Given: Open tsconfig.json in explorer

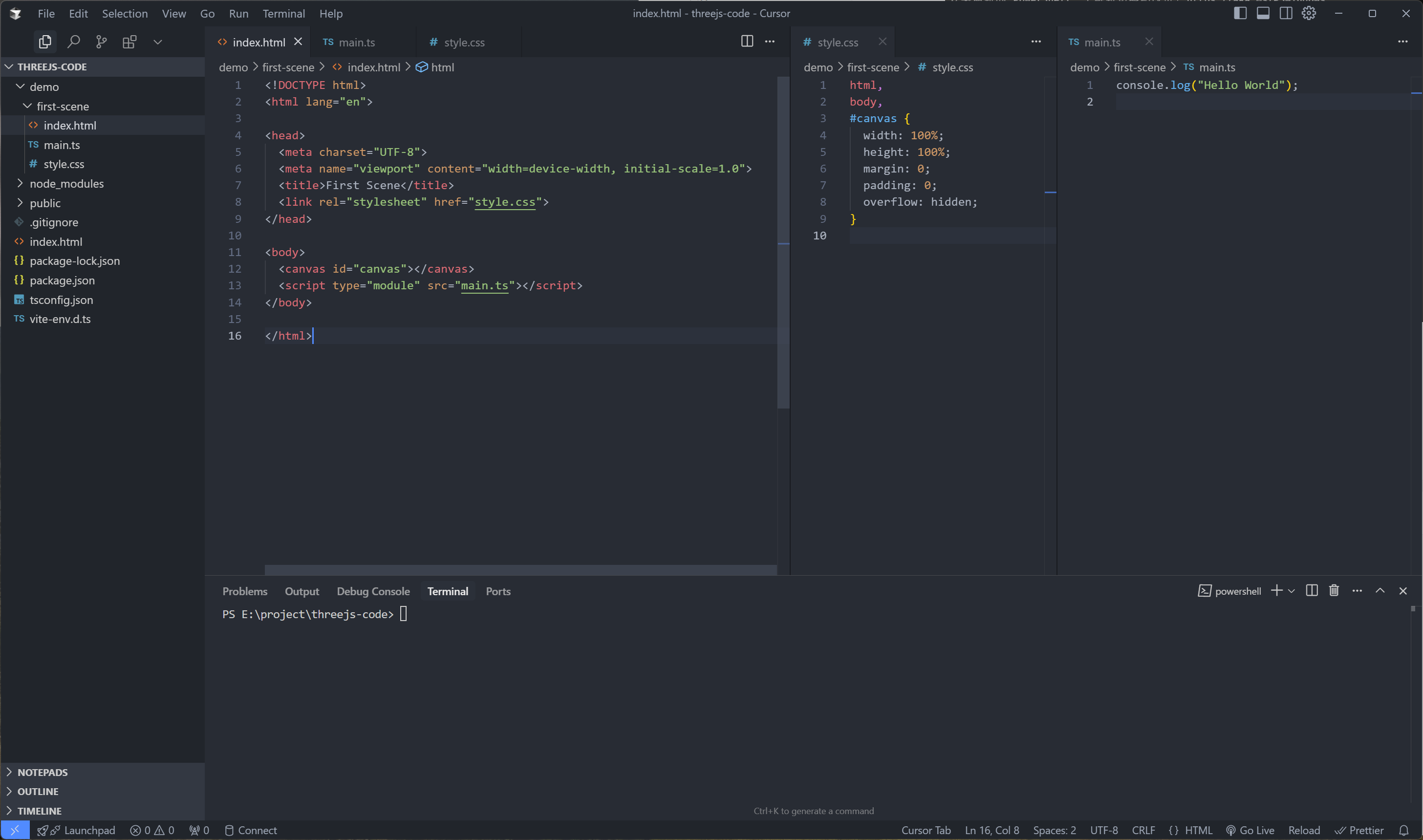Looking at the screenshot, I should pos(103,300).
